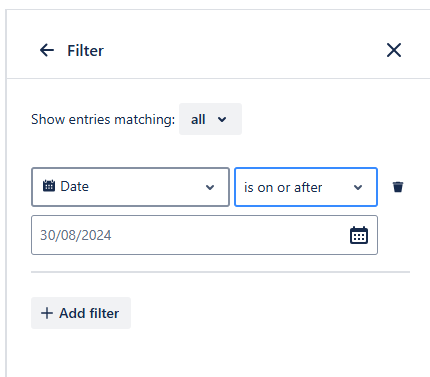Click the chevron next to 'all'
This screenshot has width=430, height=377.
click(x=222, y=119)
